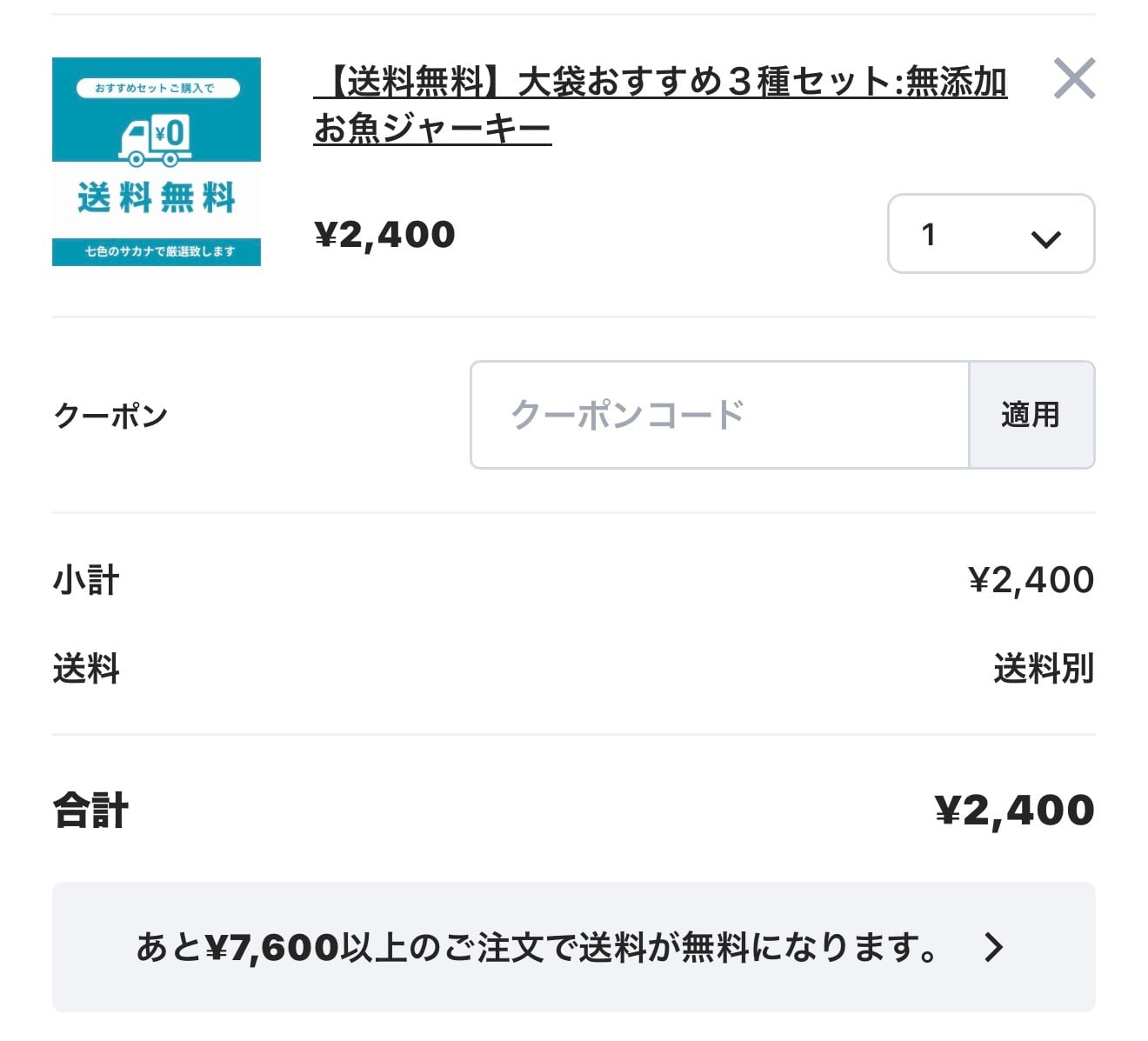Tap the あと¥7,600 free shipping banner text
1148x1041 pixels.
tap(537, 947)
